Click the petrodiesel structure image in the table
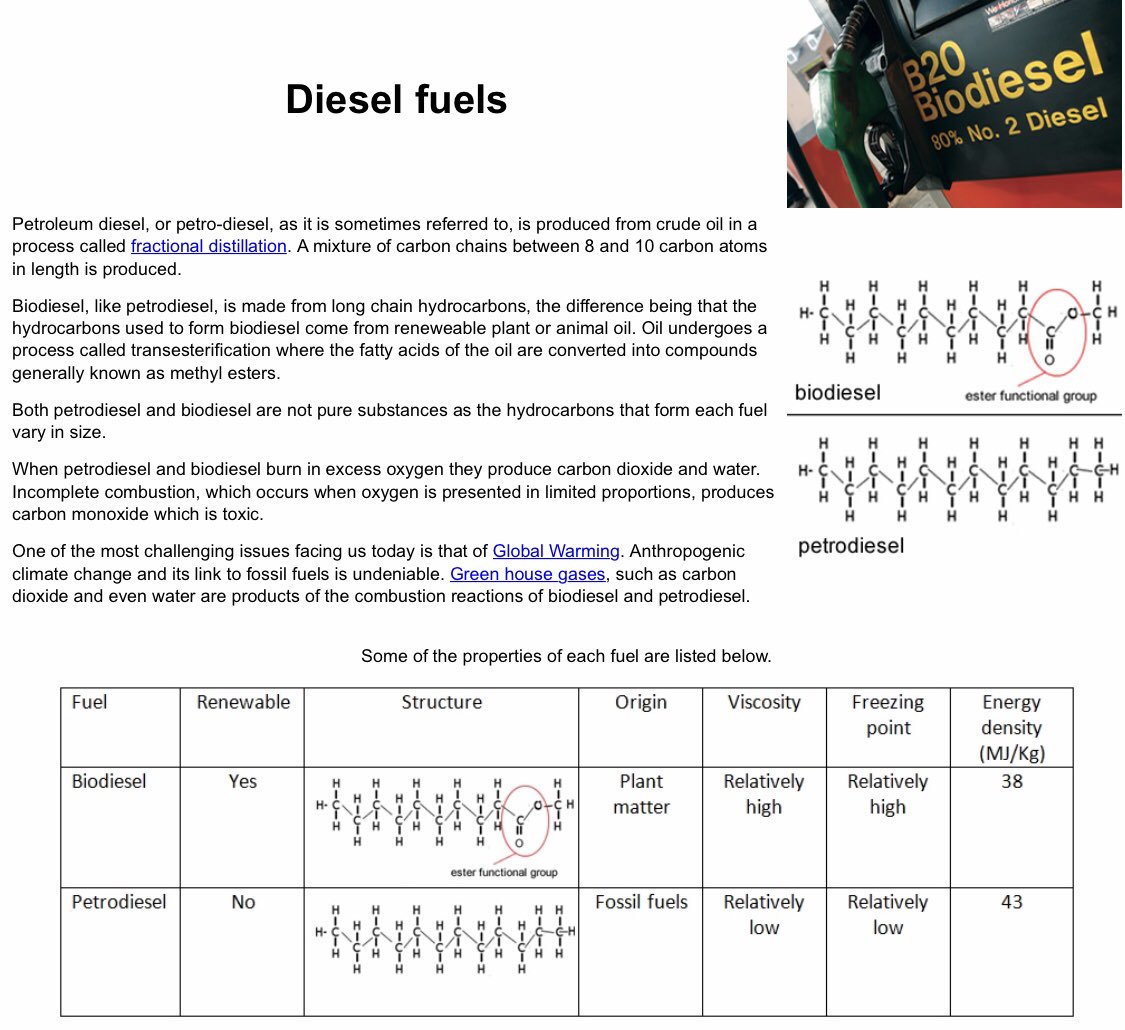This screenshot has height=1030, width=1125. pos(445,939)
